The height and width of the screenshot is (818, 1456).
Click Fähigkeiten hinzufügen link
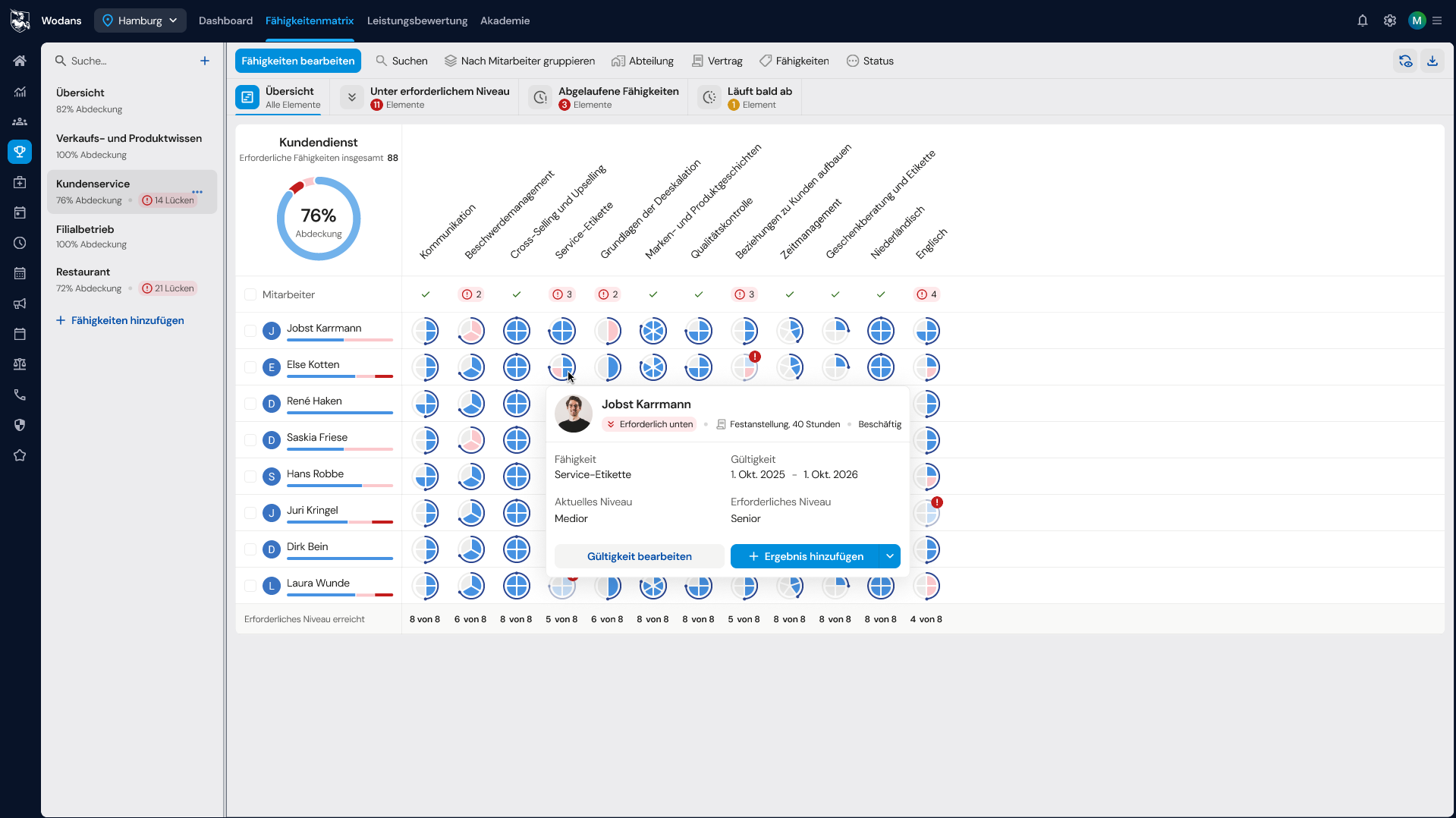[120, 320]
